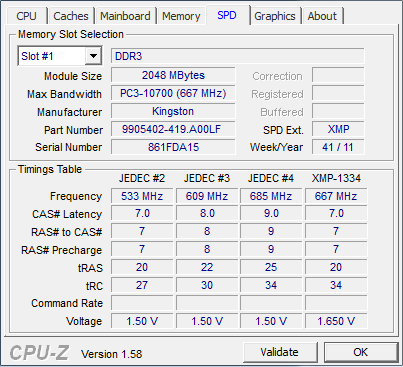The width and height of the screenshot is (403, 367).
Task: Select the Week/Year value 41 / 11
Action: pos(338,147)
